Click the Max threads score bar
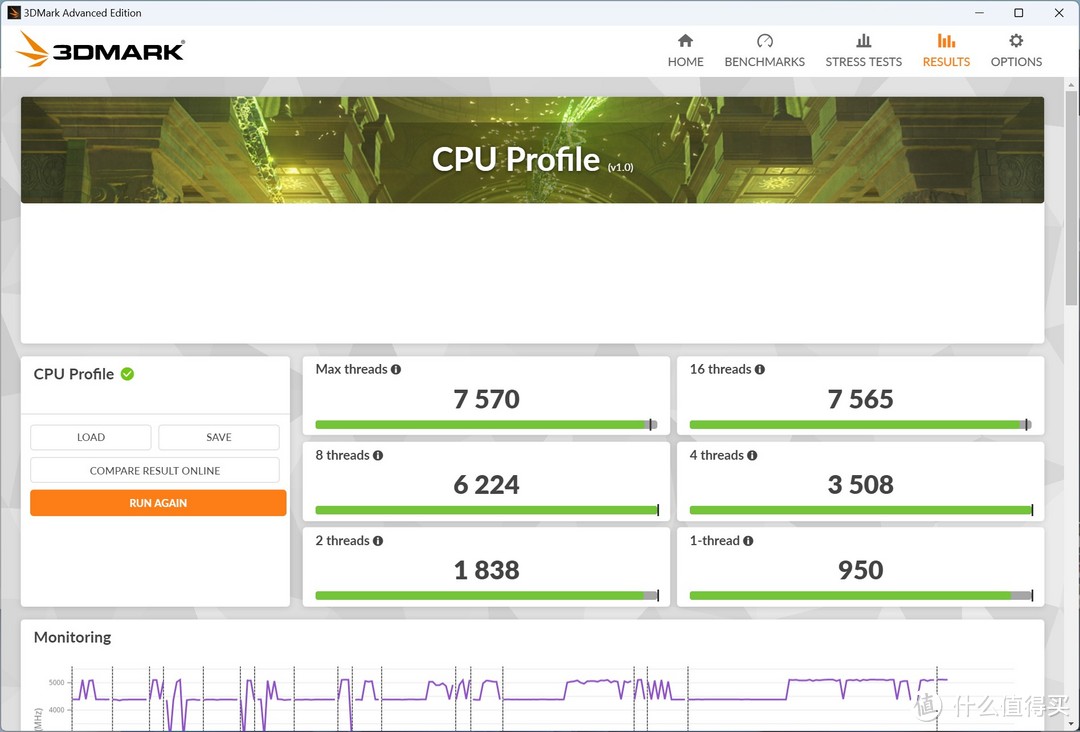 [x=486, y=425]
